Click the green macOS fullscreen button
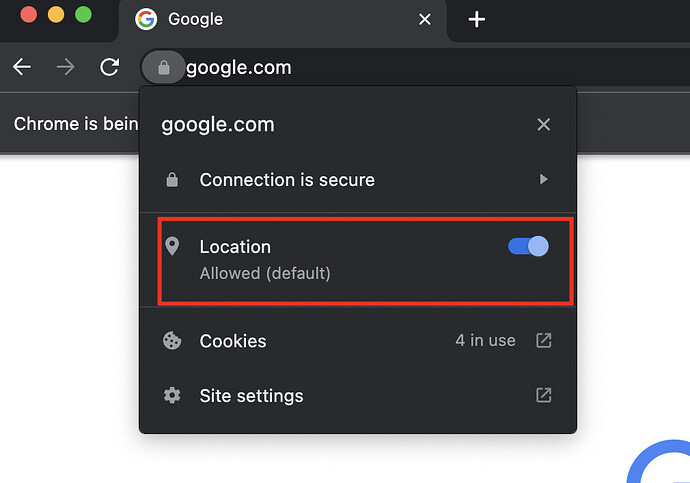The width and height of the screenshot is (690, 483). [x=83, y=15]
